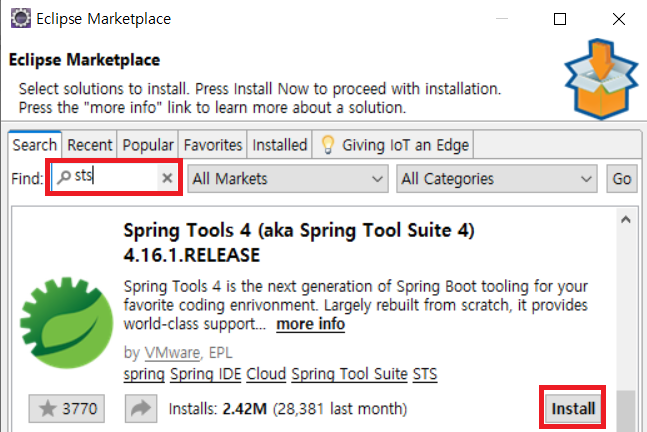The image size is (647, 432).
Task: Click the spring tag link
Action: pyautogui.click(x=144, y=374)
